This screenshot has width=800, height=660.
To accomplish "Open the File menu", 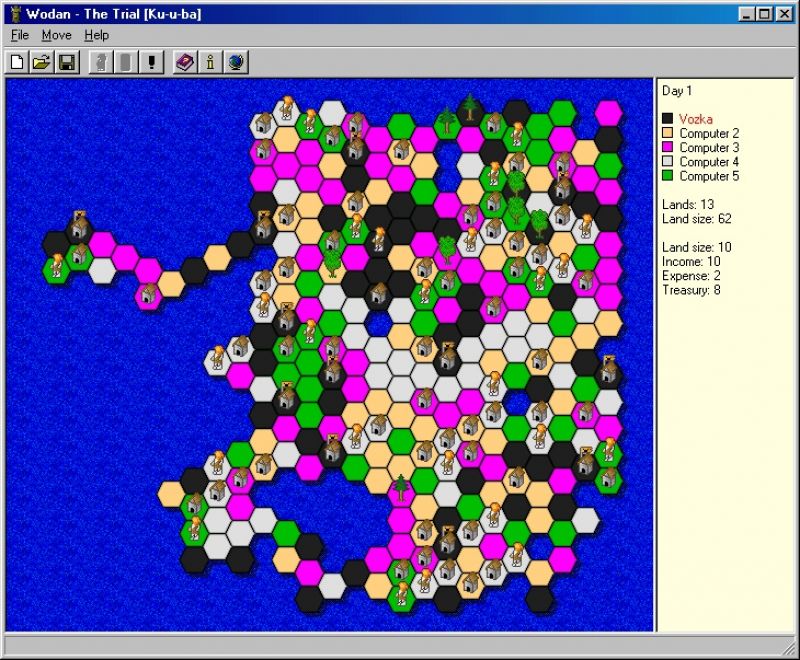I will click(x=20, y=35).
